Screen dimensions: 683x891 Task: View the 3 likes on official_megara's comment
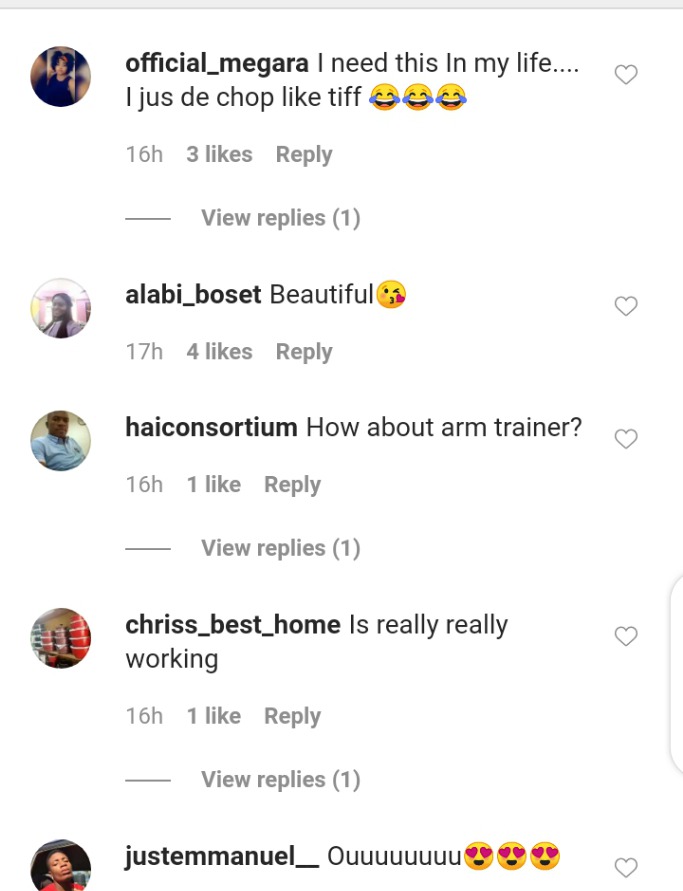(x=219, y=155)
